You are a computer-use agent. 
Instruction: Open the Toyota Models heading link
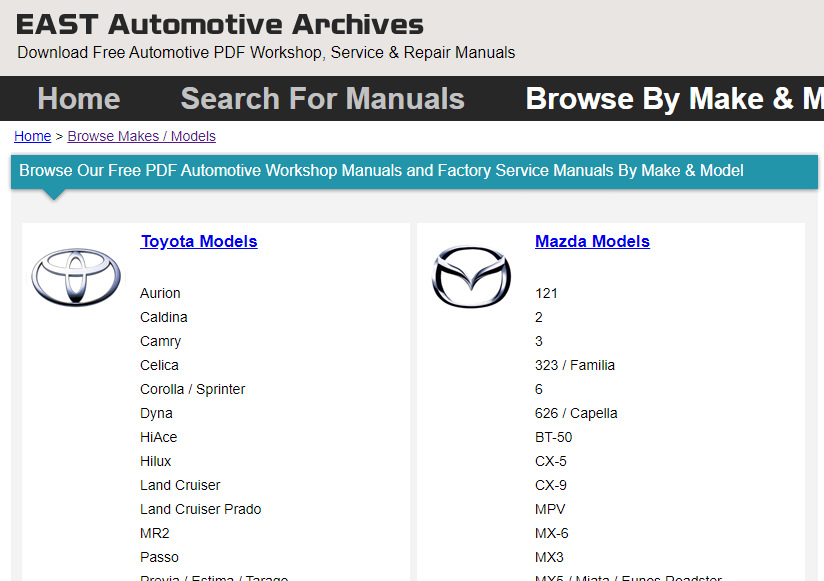pos(199,241)
